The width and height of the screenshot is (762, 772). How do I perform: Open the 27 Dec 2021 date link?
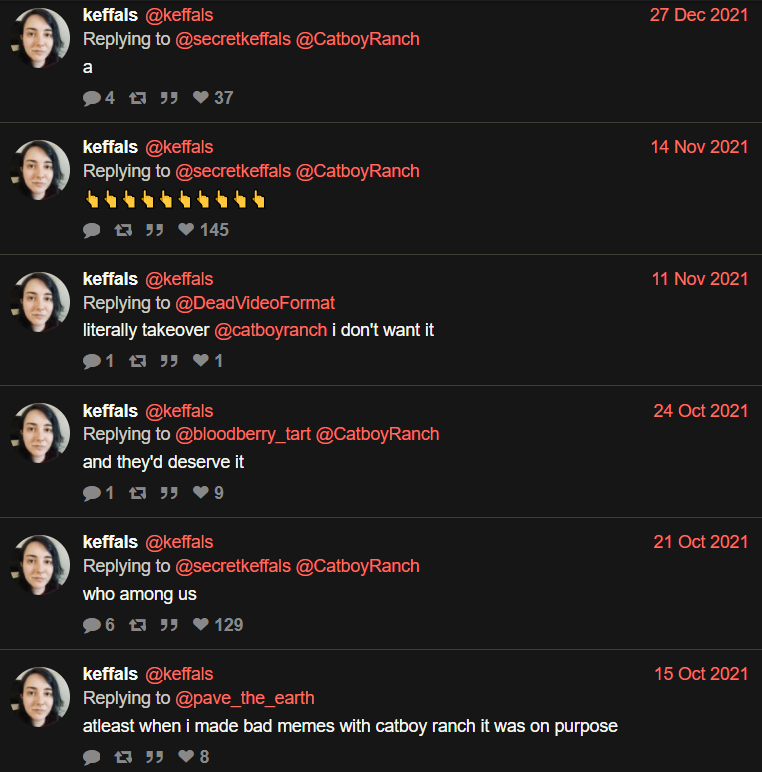coord(698,15)
